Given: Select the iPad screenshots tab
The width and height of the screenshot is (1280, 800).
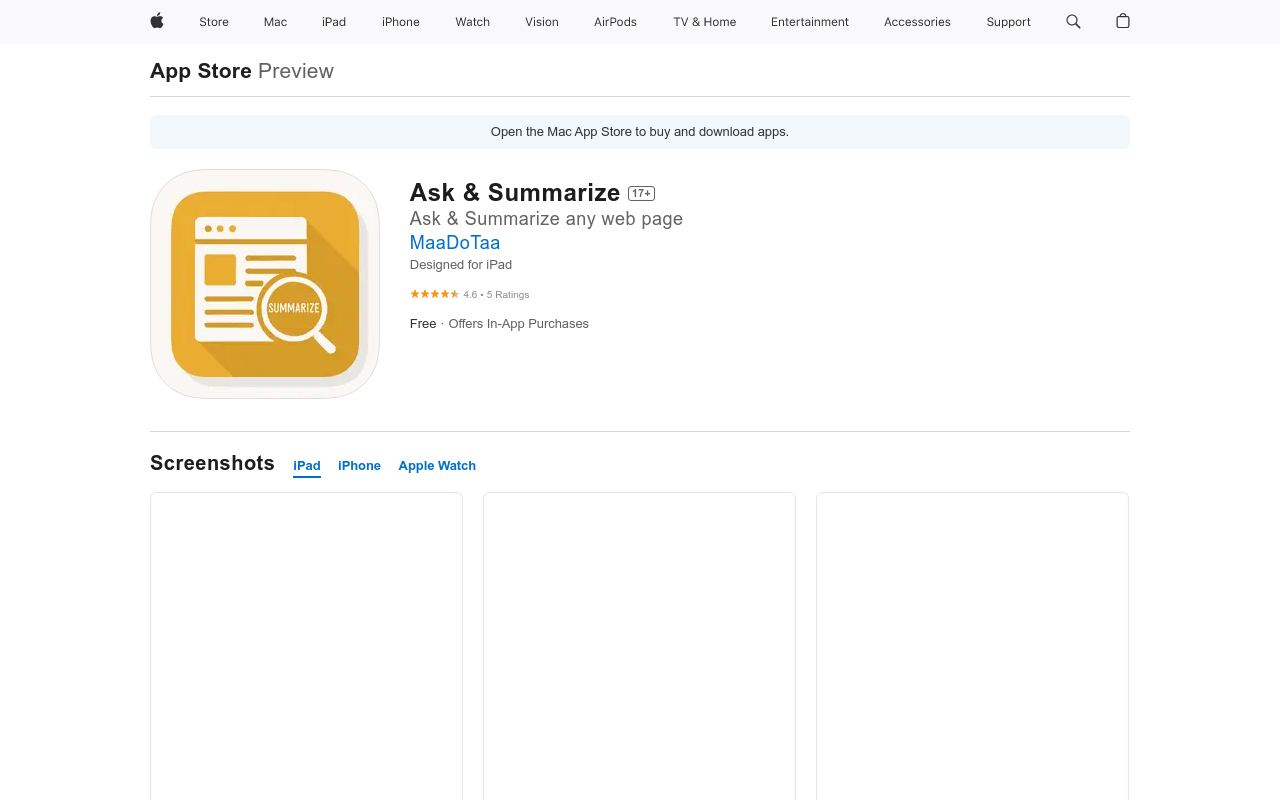Looking at the screenshot, I should coord(307,466).
